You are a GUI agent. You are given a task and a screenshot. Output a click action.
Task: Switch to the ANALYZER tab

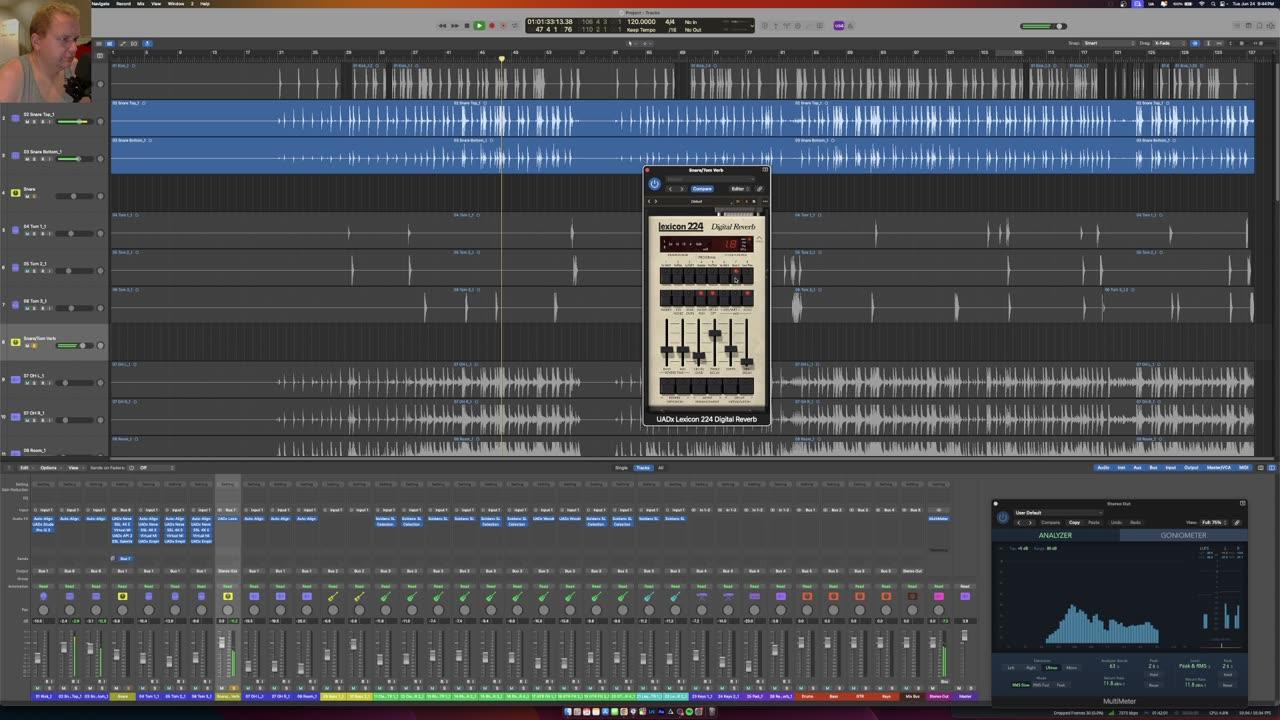1055,535
